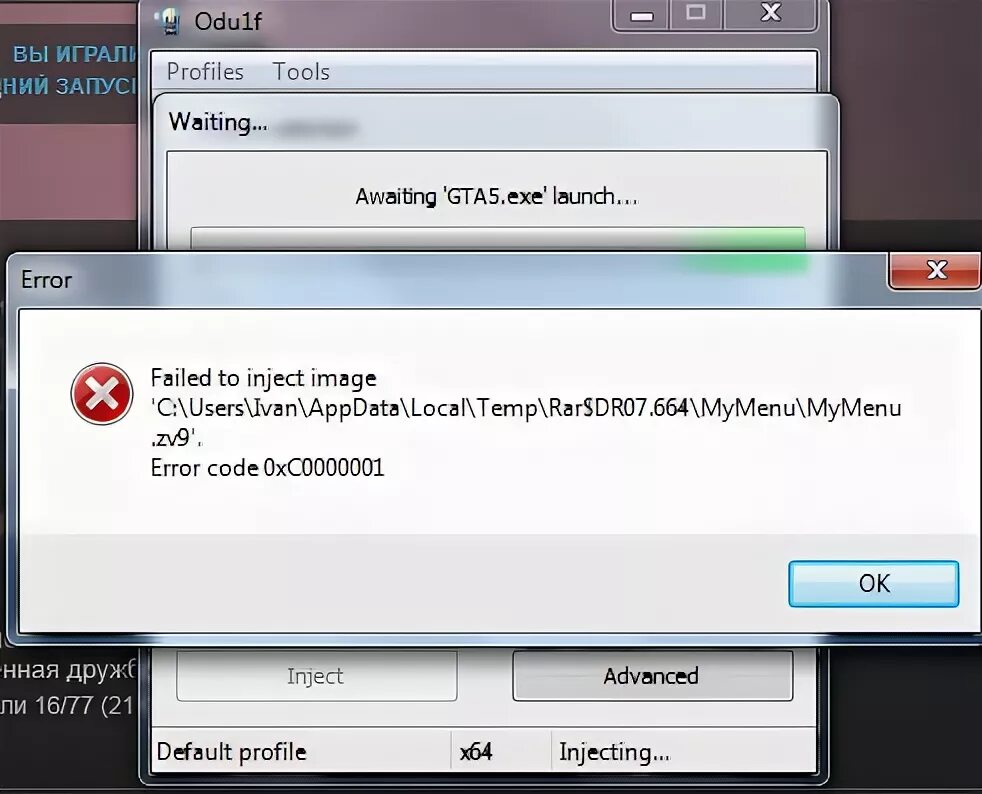
Task: Click OK to dismiss the error
Action: tap(874, 584)
